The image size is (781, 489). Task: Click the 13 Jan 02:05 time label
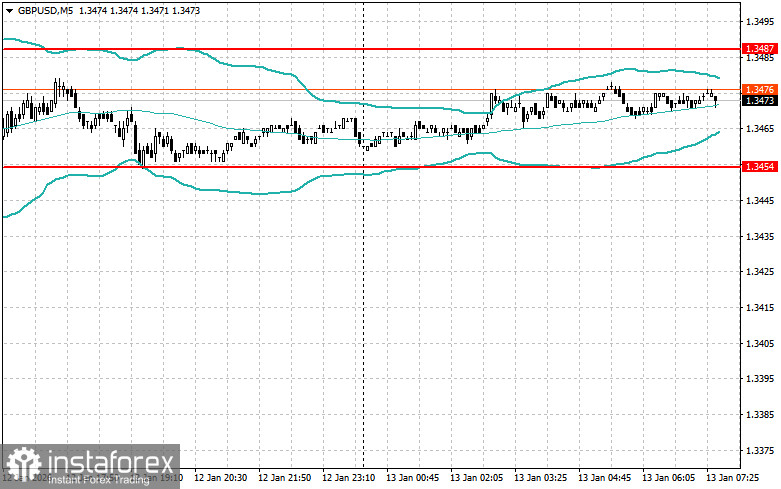tap(477, 478)
